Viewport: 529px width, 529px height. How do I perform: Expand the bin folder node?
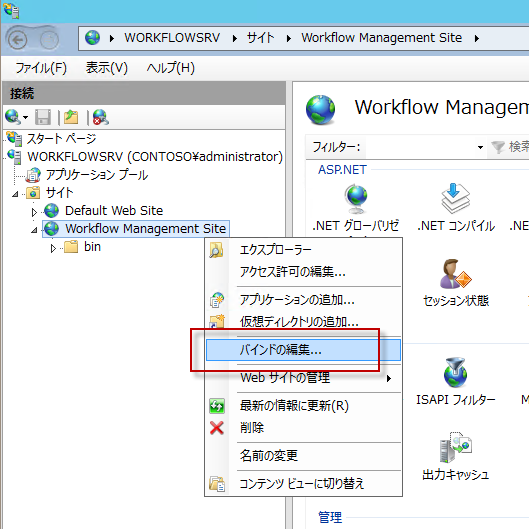[53, 248]
